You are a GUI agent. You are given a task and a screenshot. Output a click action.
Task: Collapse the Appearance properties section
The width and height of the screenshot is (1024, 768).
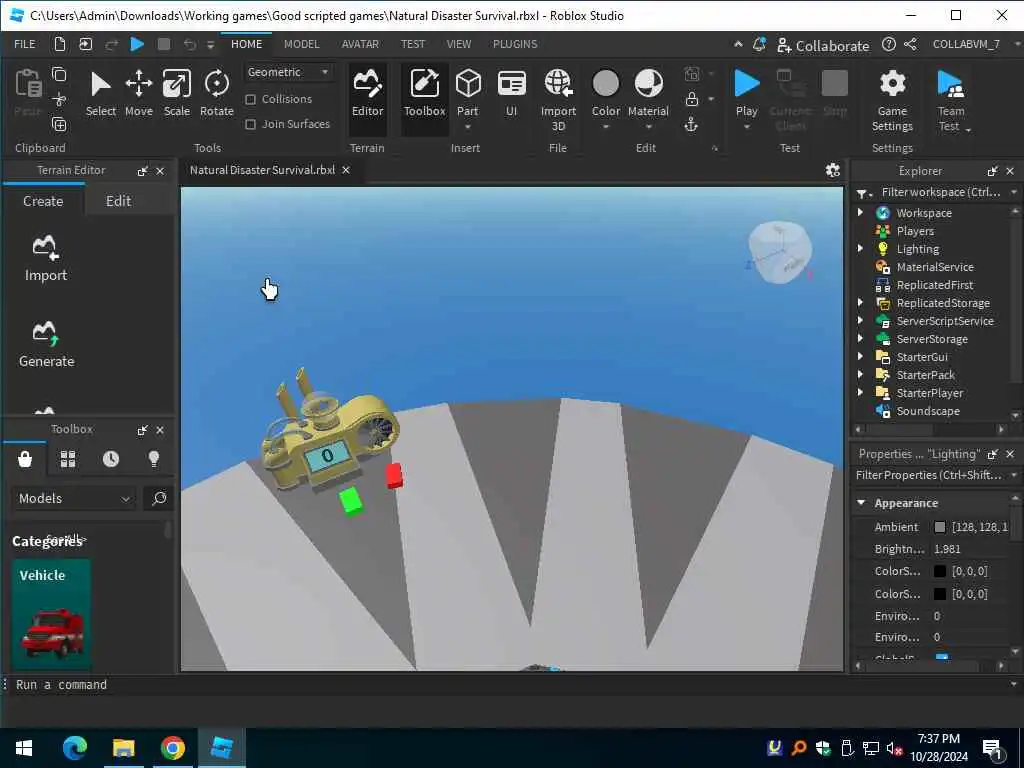pos(861,503)
